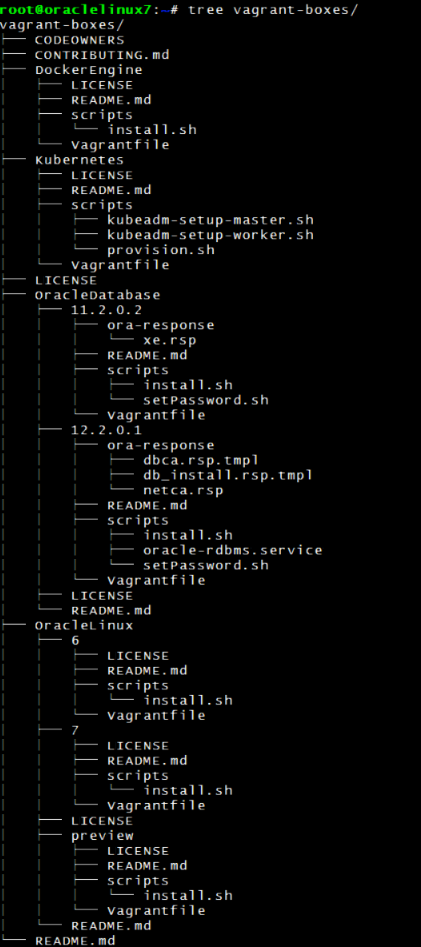Image resolution: width=421 pixels, height=947 pixels.
Task: Click the root prompt text root@oraclelinux7
Action: pyautogui.click(x=80, y=10)
